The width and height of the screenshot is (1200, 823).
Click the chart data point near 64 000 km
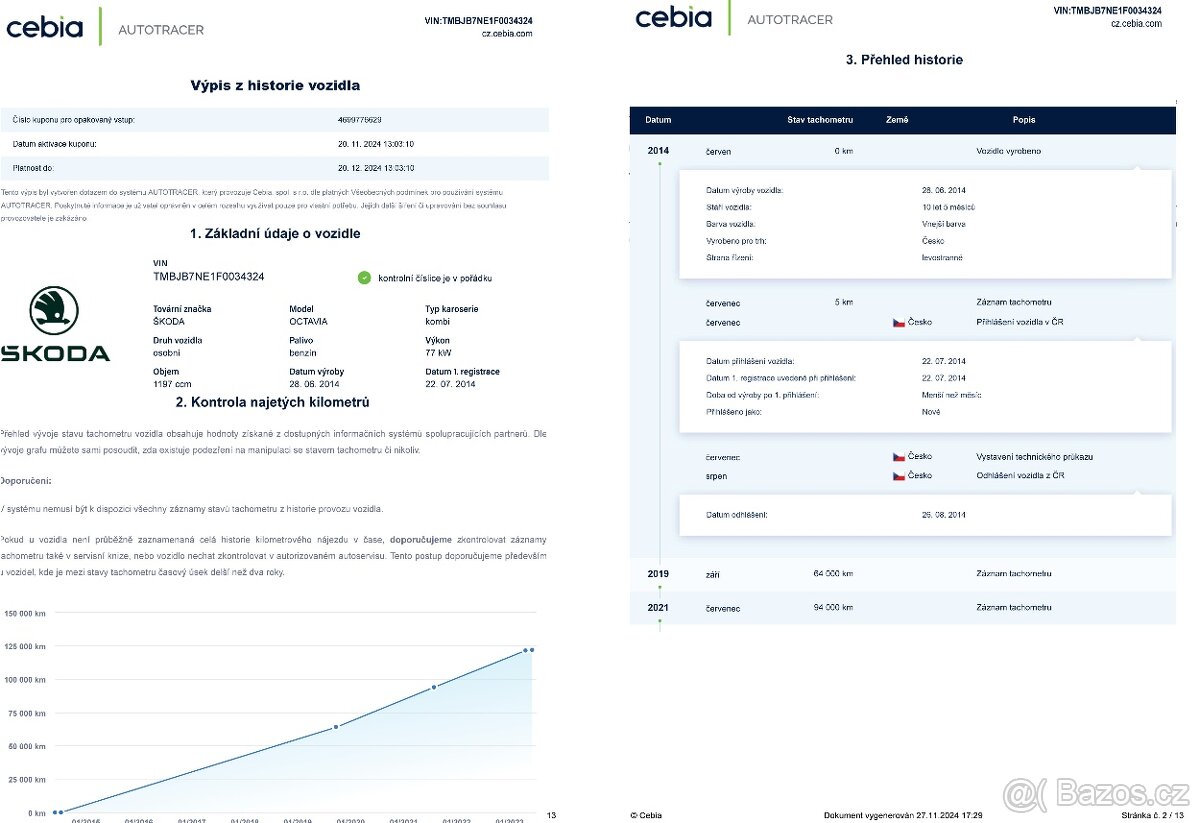(335, 727)
